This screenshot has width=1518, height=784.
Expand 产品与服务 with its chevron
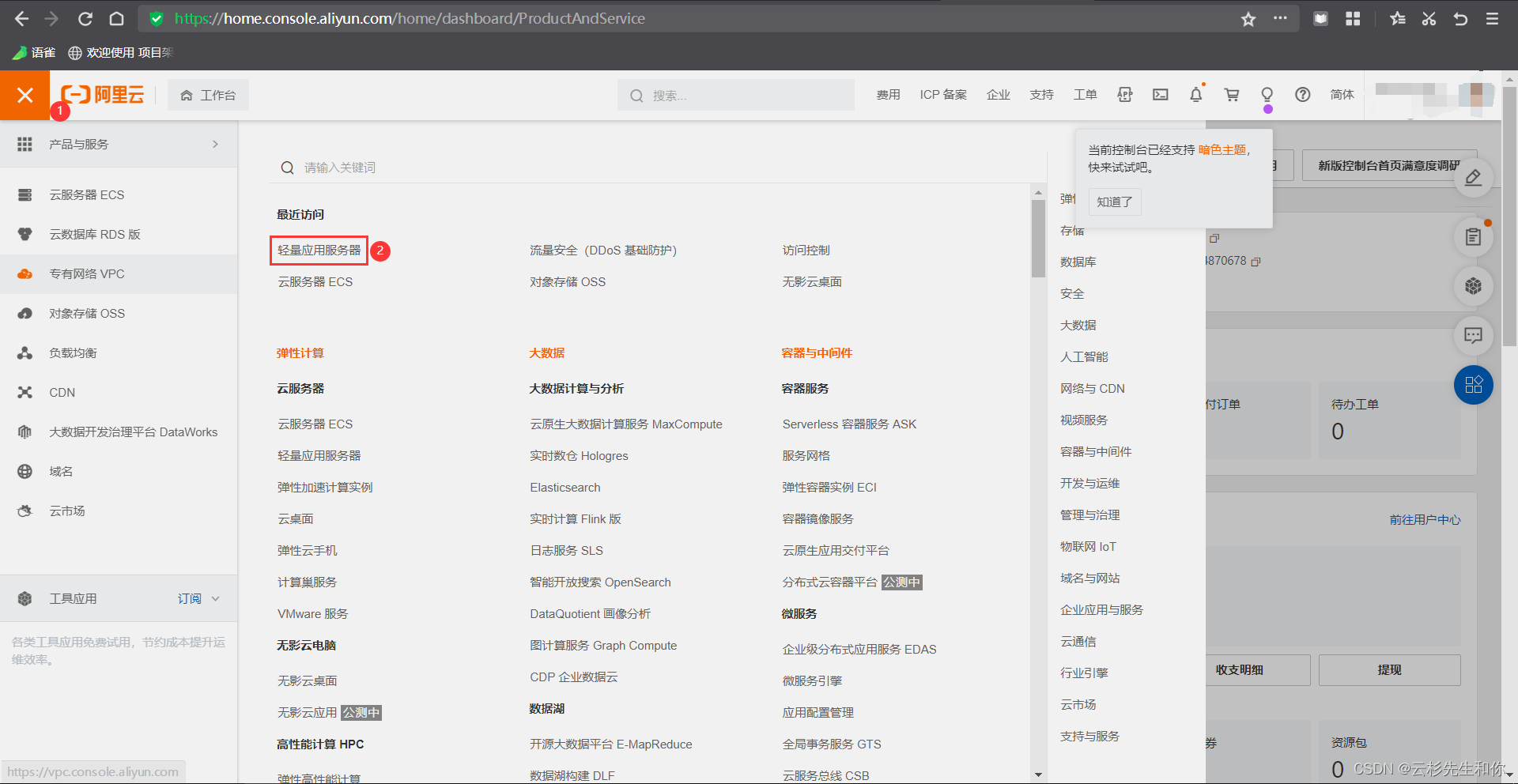pyautogui.click(x=215, y=144)
